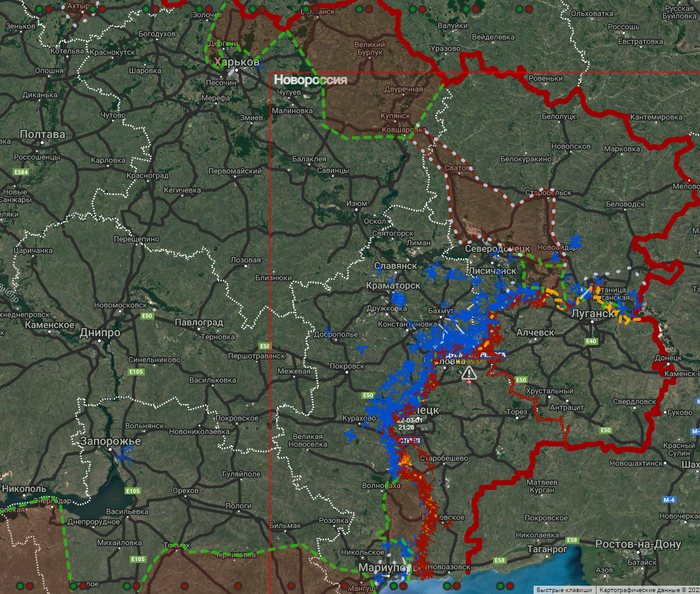Click the Луганск city label
The image size is (700, 594).
(593, 314)
